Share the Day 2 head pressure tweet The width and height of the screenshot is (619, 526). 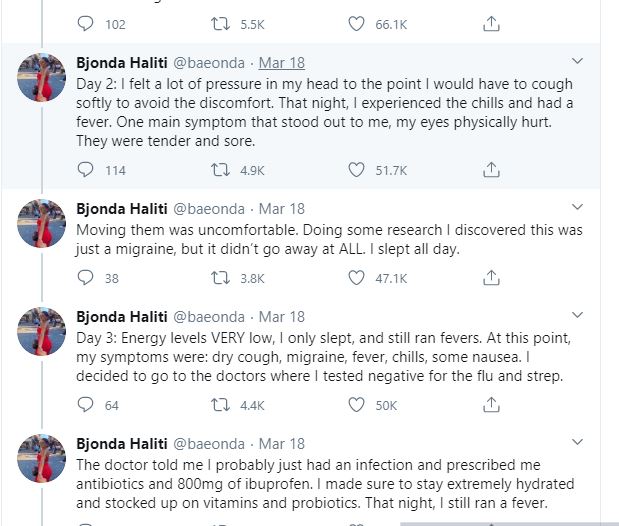pos(491,169)
